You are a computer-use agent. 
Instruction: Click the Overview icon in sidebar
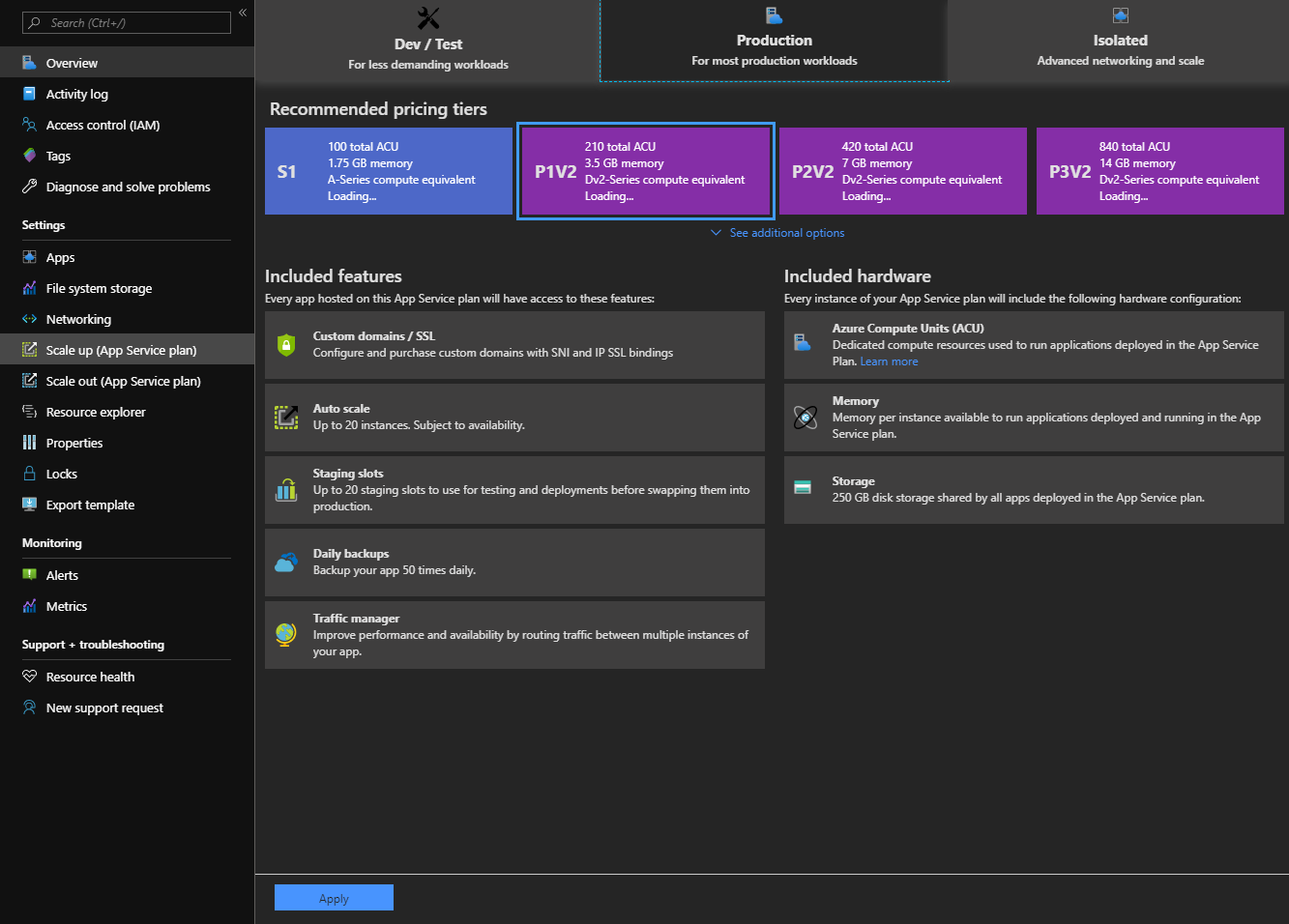pyautogui.click(x=30, y=63)
